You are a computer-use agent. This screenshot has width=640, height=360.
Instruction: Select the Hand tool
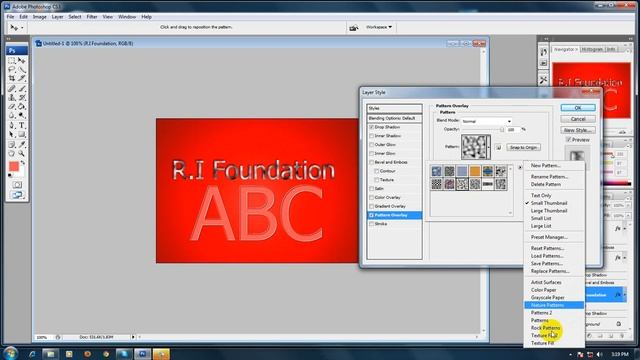[x=12, y=153]
